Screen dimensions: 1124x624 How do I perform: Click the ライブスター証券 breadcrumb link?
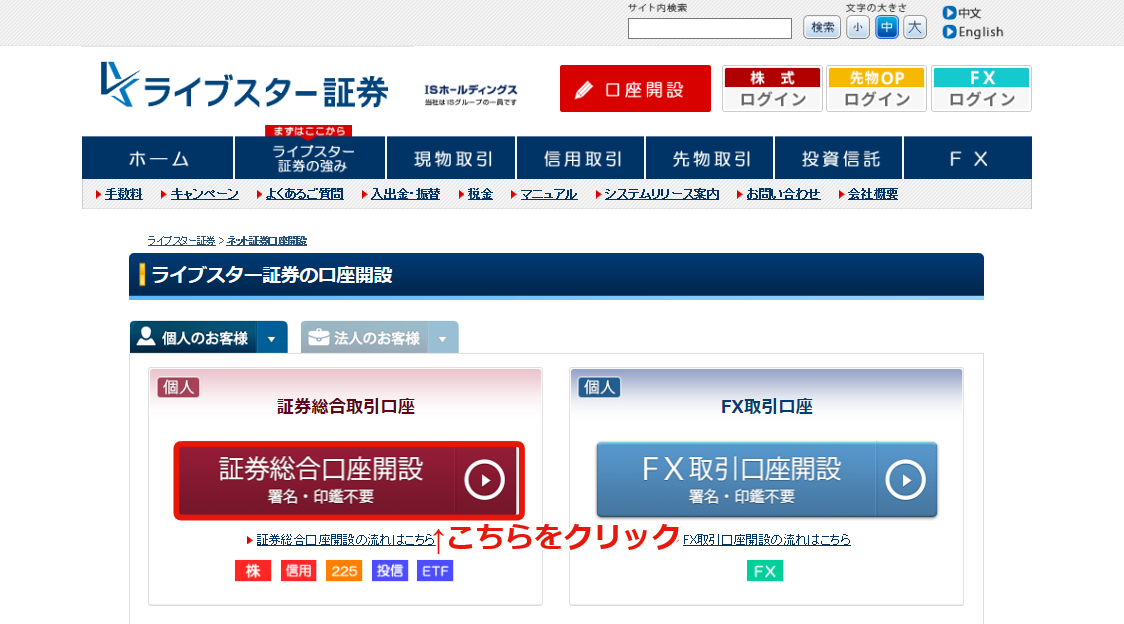pos(181,241)
